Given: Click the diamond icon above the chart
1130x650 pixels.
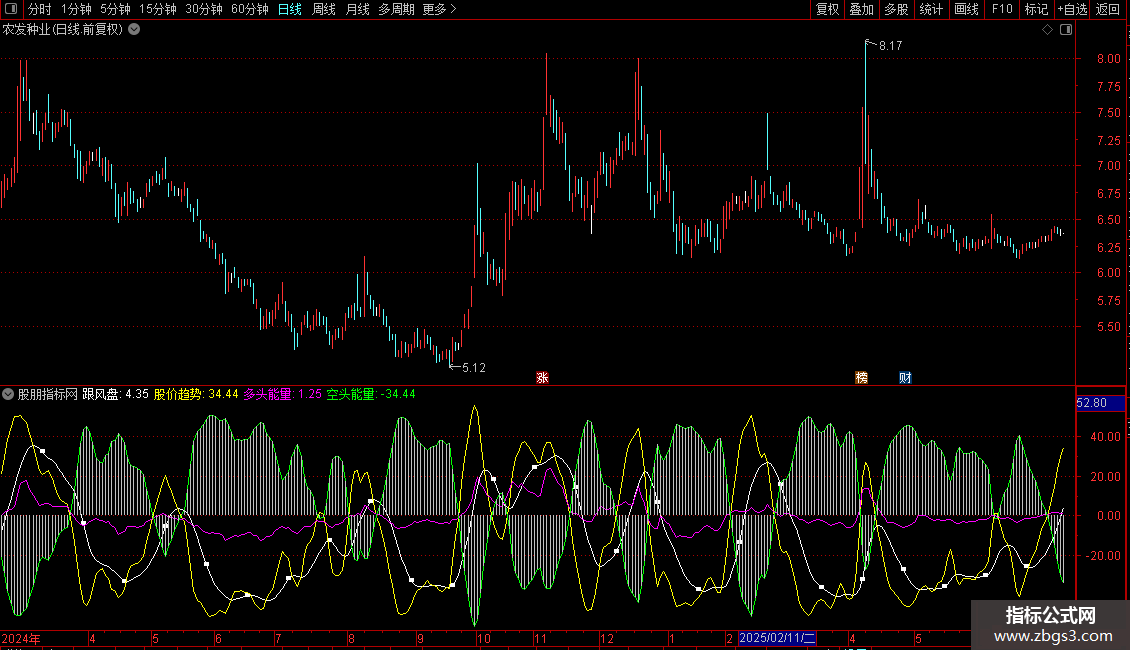Looking at the screenshot, I should [x=1048, y=30].
